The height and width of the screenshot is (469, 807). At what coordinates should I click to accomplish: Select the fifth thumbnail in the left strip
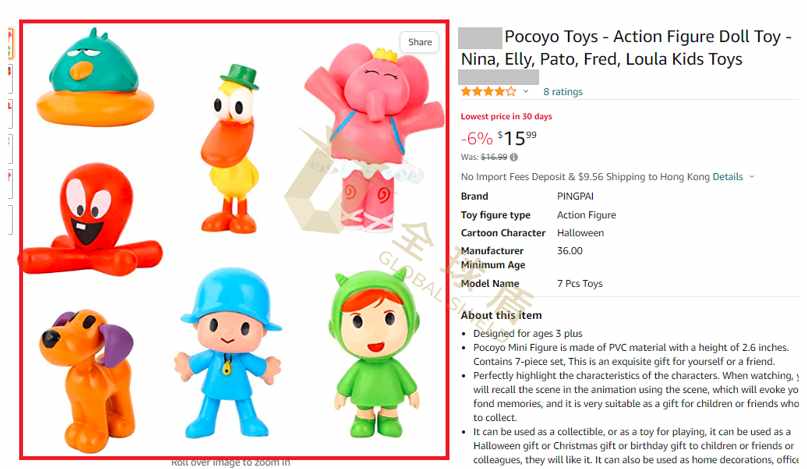pyautogui.click(x=10, y=184)
